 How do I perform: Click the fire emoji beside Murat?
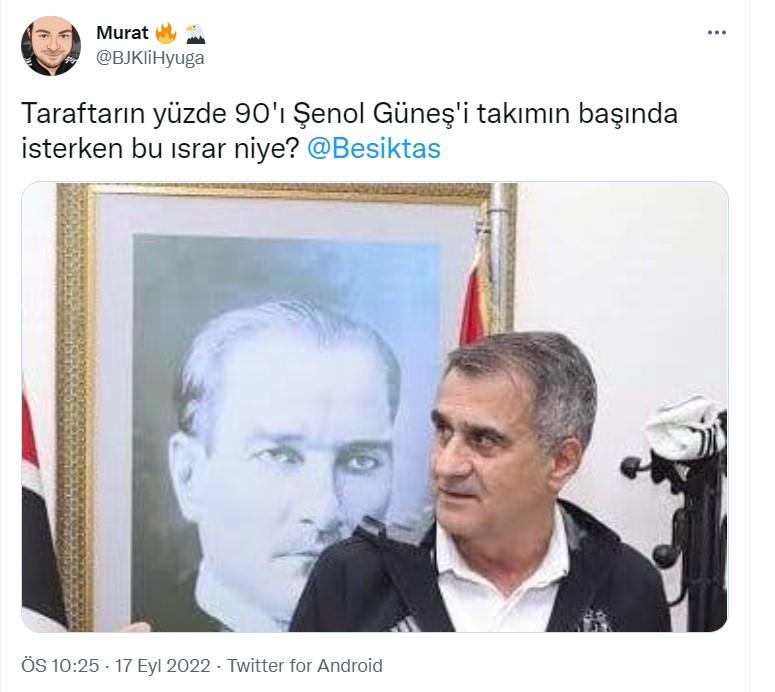[x=166, y=34]
